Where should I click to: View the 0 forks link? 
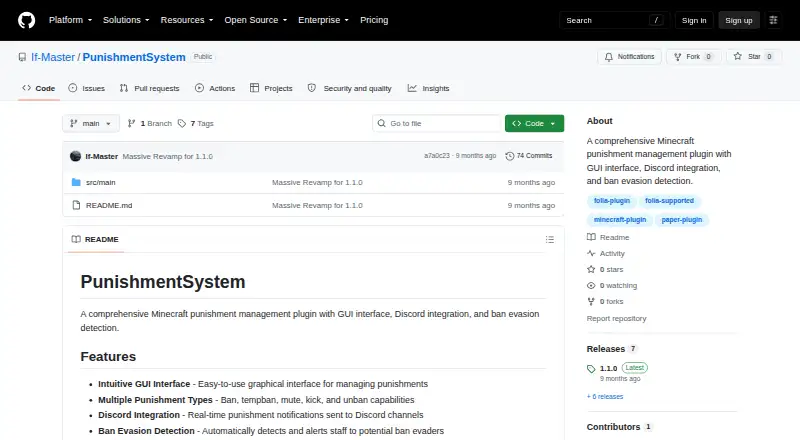605,302
